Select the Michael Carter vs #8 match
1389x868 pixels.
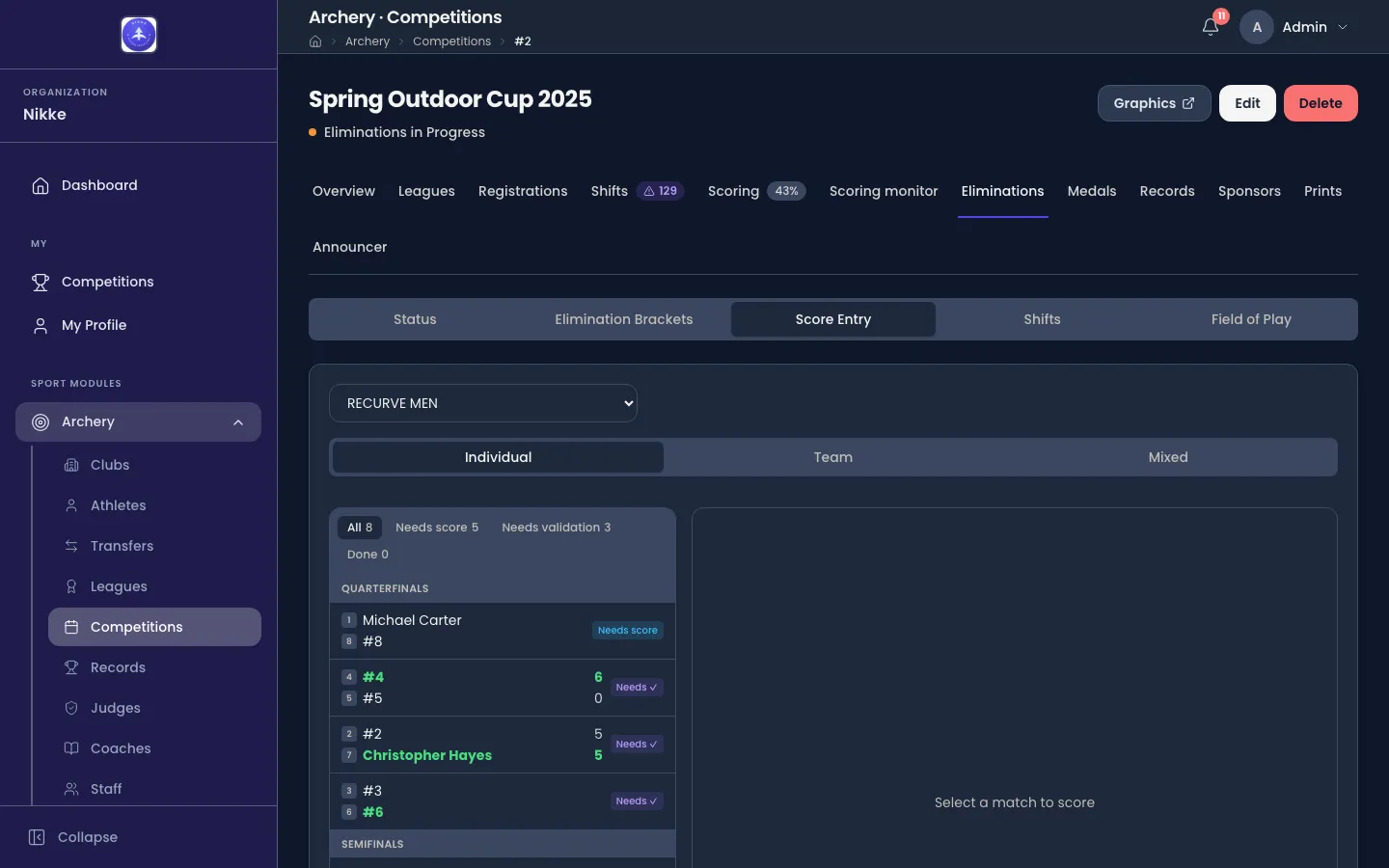click(x=503, y=631)
